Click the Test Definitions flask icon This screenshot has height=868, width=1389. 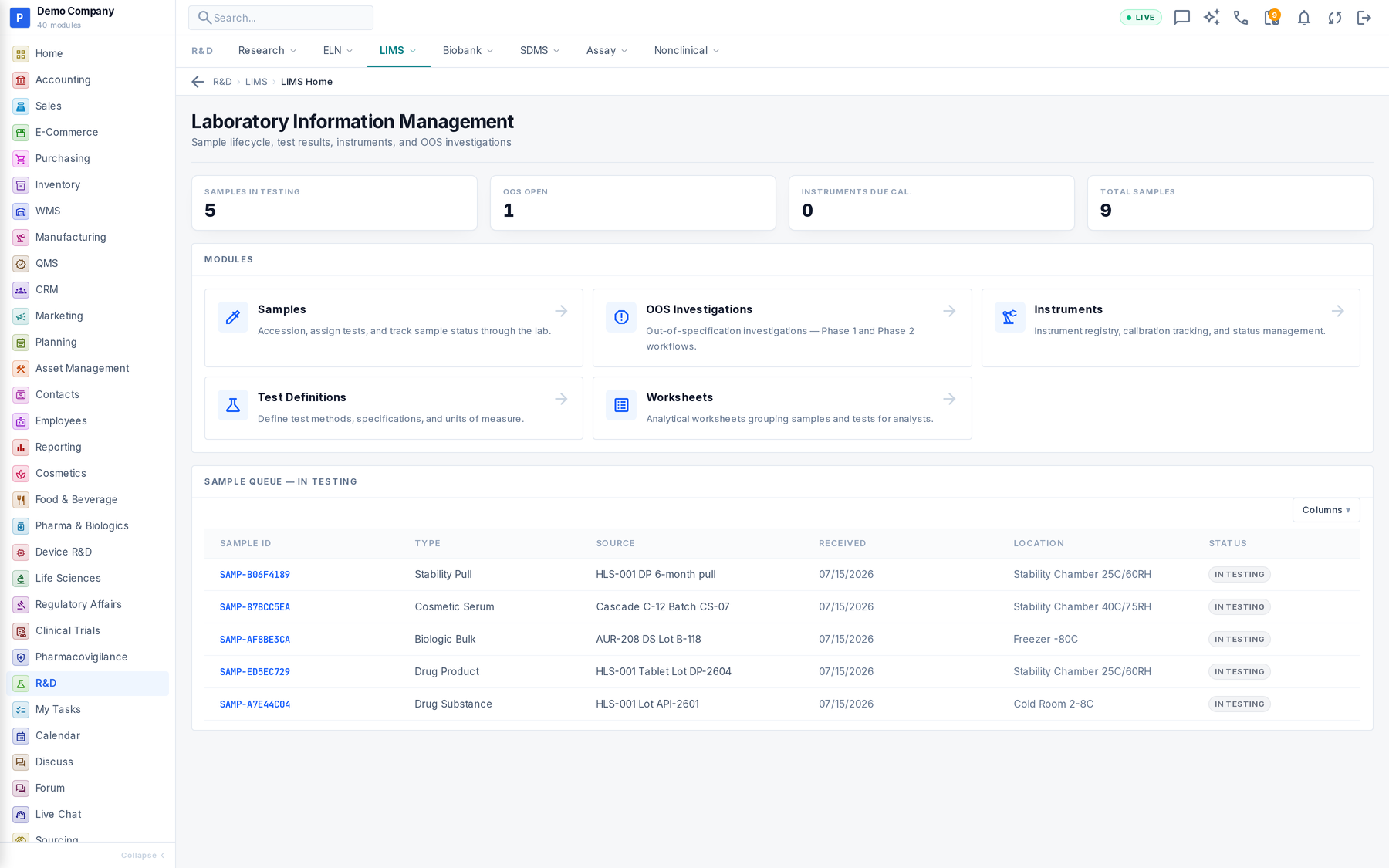click(233, 404)
